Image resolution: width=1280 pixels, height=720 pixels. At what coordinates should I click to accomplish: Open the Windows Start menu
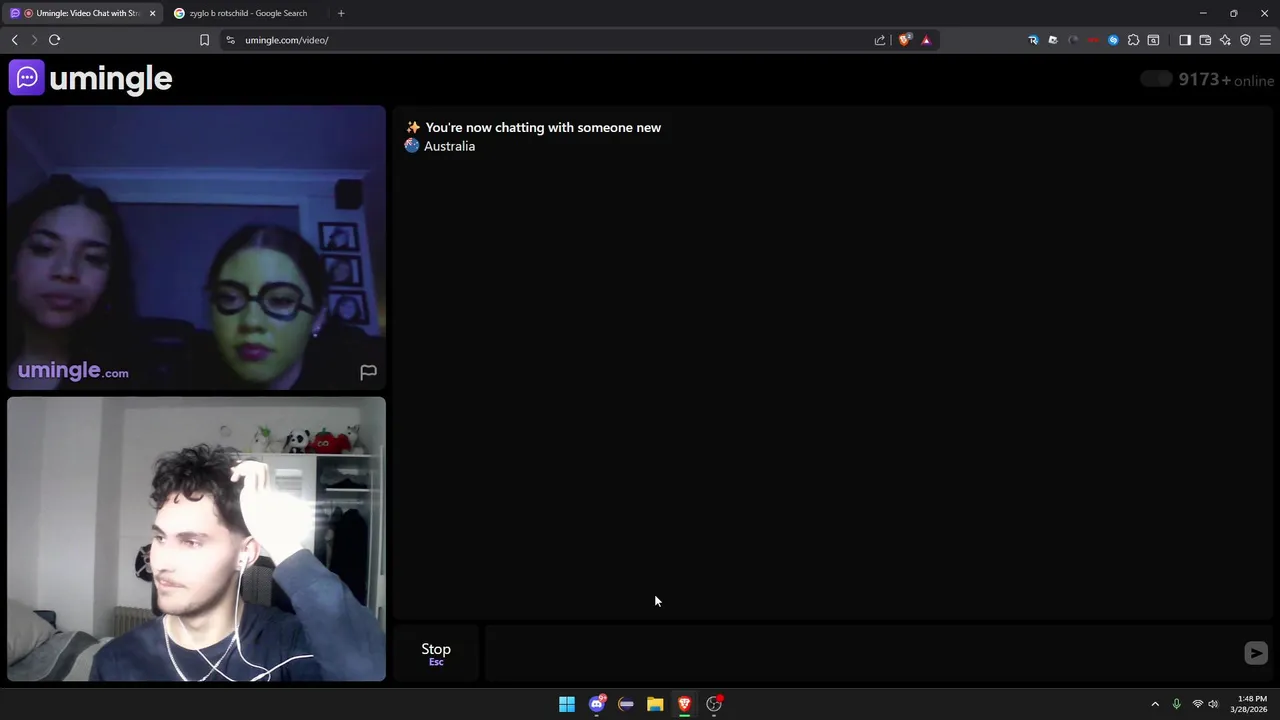[567, 704]
